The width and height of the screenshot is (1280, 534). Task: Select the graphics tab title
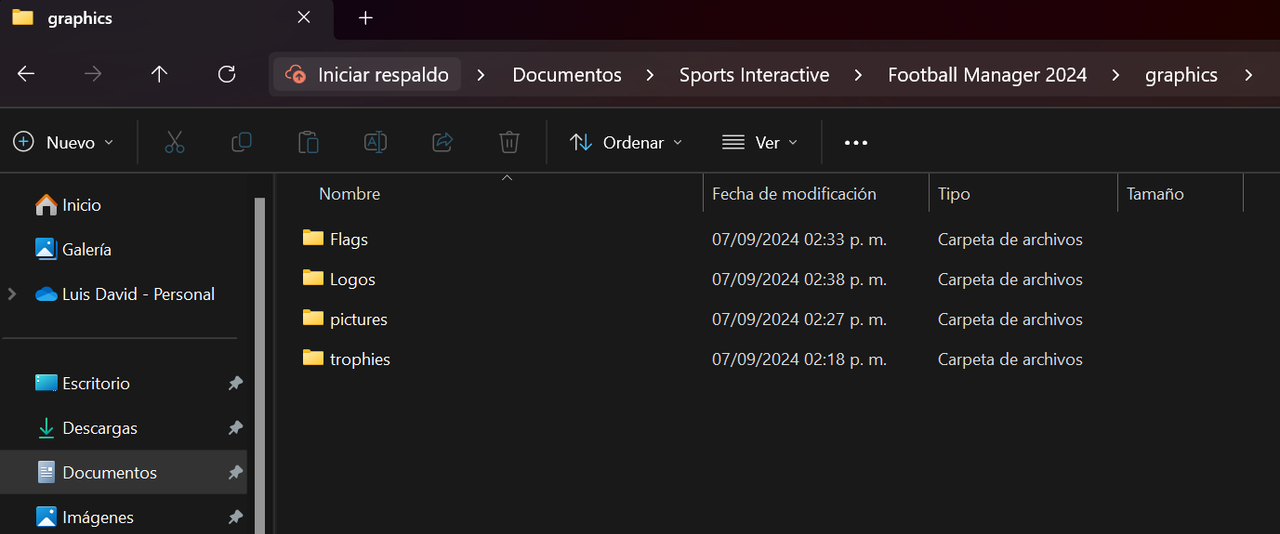pos(80,18)
